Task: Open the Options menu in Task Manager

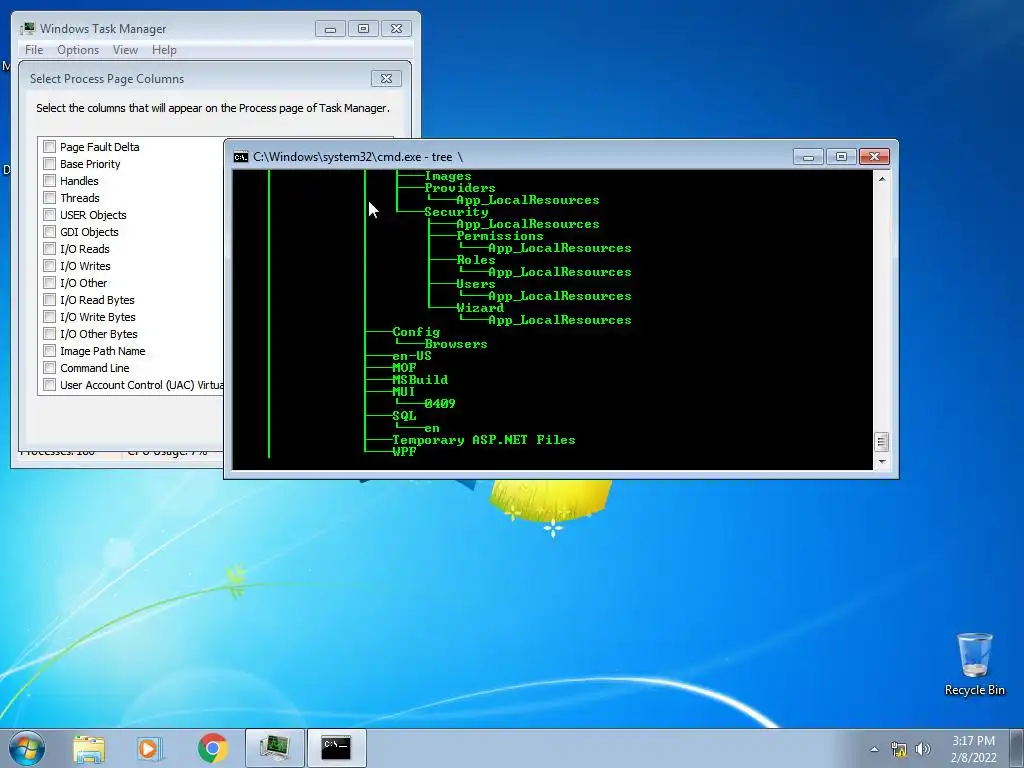Action: coord(78,50)
